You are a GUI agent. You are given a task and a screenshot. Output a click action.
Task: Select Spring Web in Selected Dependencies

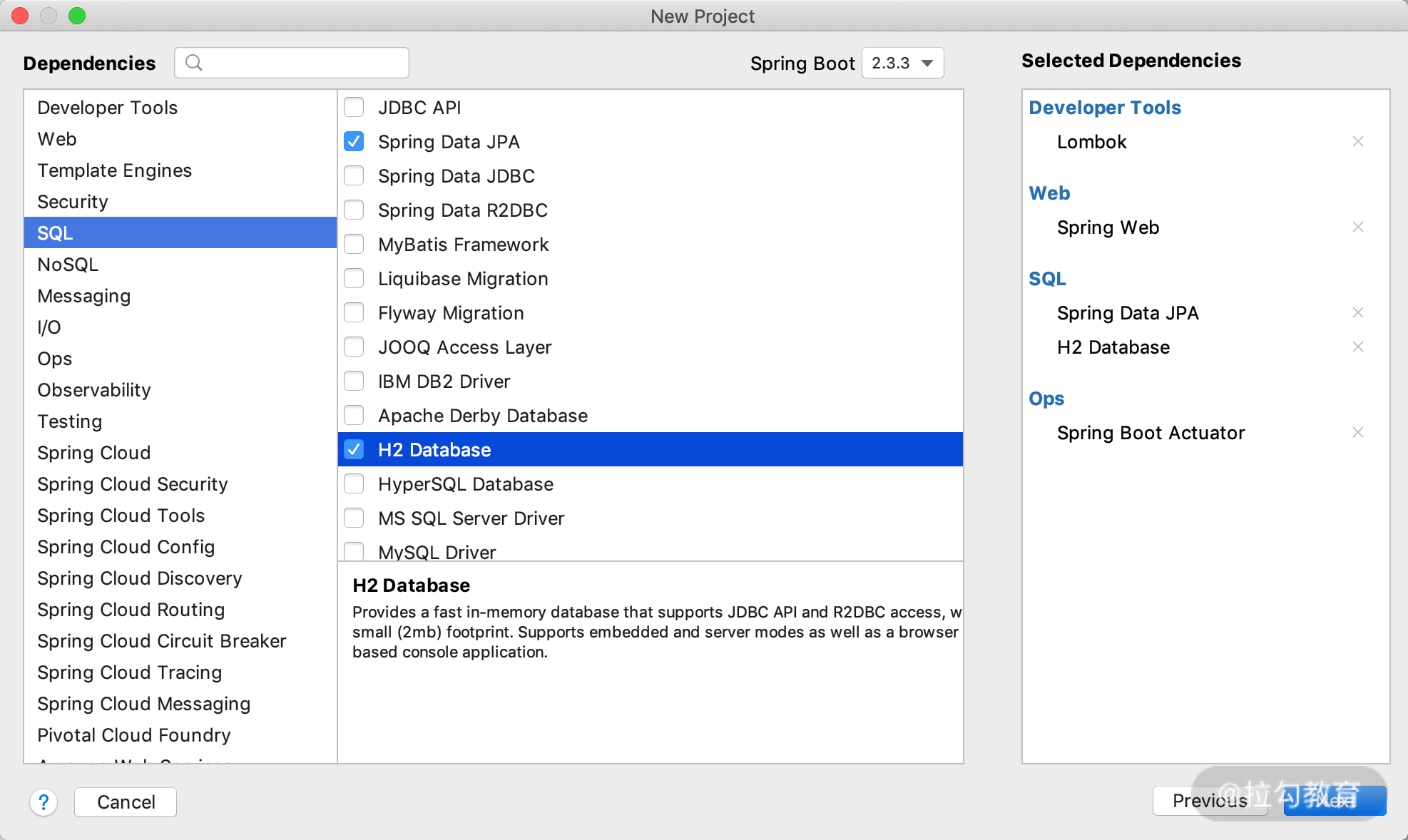1108,227
